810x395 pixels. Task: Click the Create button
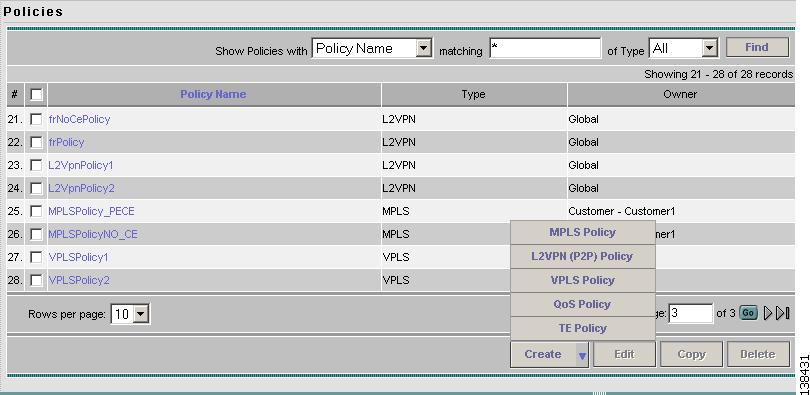(x=543, y=354)
